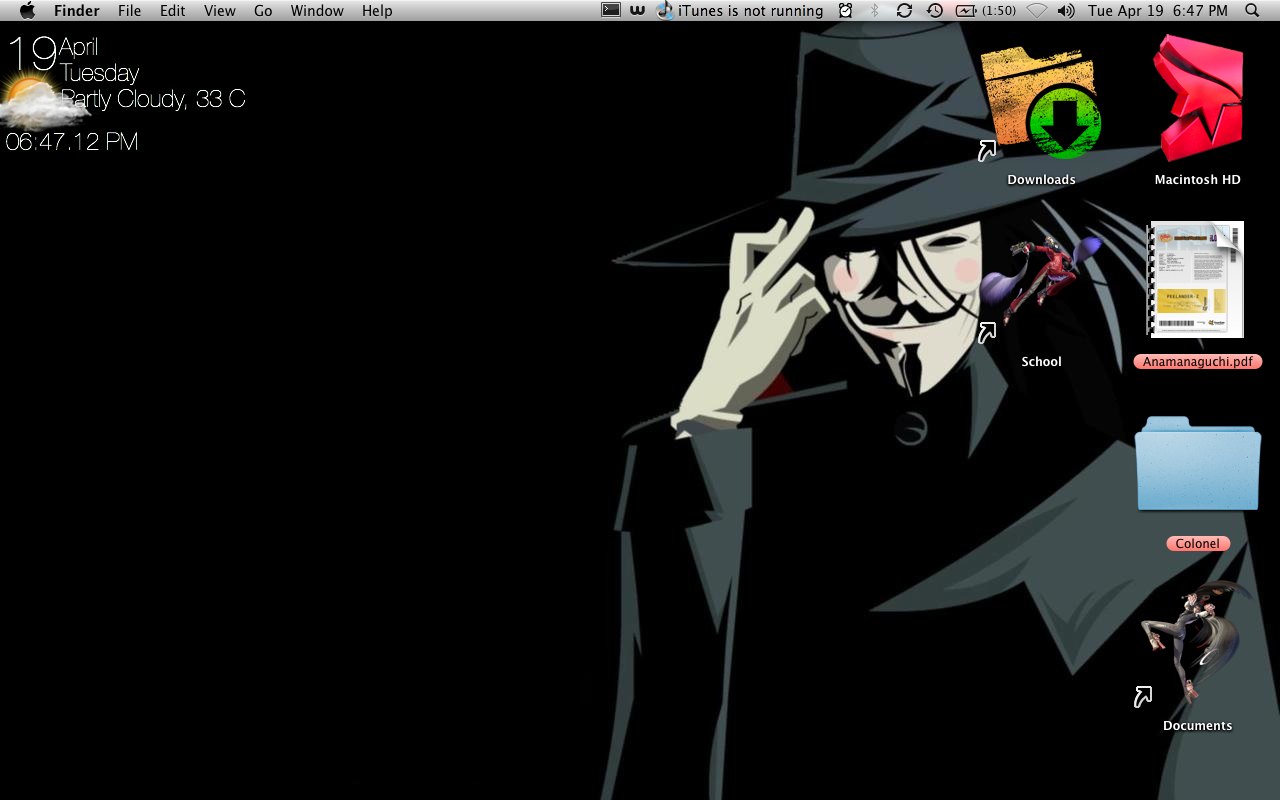Select the Colonel folder icon
Screen dimensions: 1280x800
(1198, 465)
